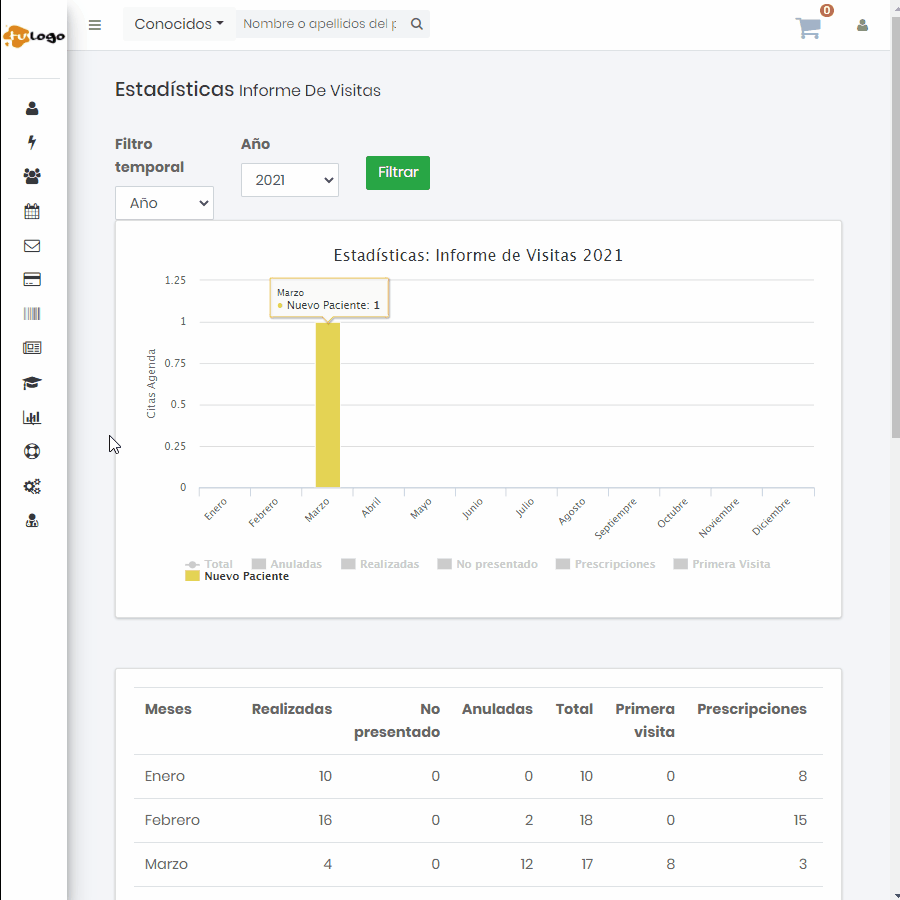900x900 pixels.
Task: Open the gears settings sidebar icon
Action: coord(32,486)
